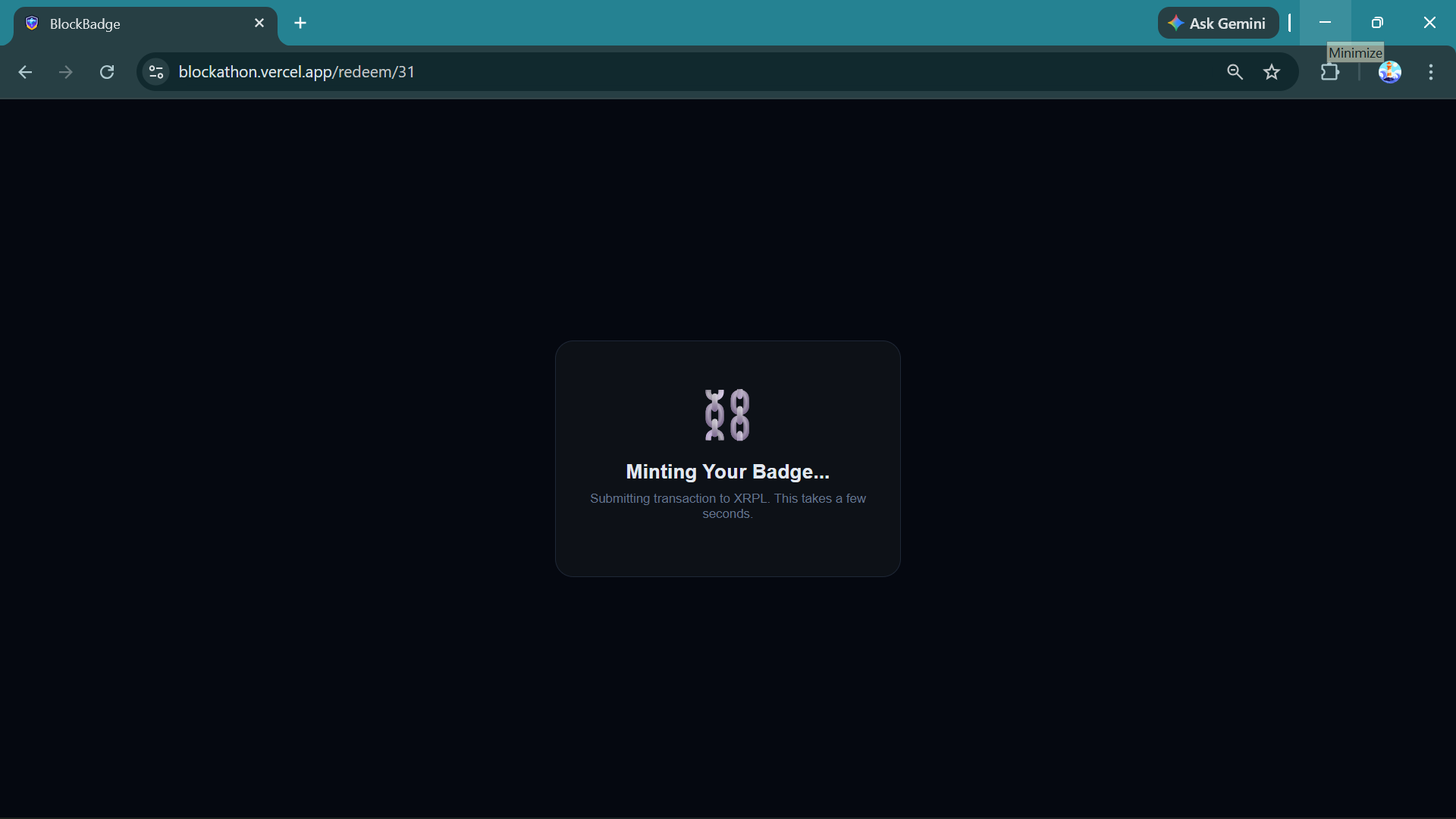Image resolution: width=1456 pixels, height=819 pixels.
Task: Open site information icon in address bar
Action: [156, 72]
